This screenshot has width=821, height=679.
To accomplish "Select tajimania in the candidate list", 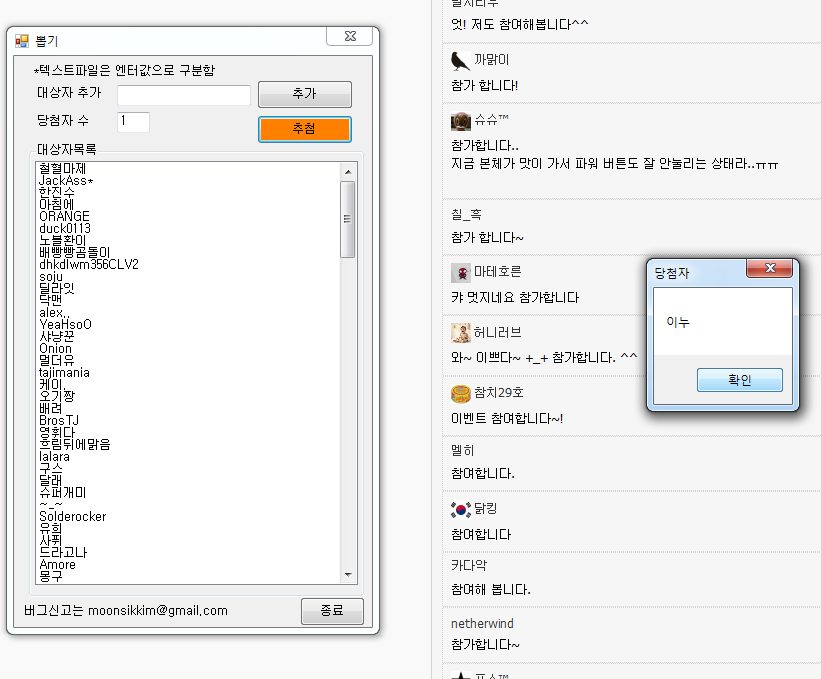I will click(x=64, y=373).
